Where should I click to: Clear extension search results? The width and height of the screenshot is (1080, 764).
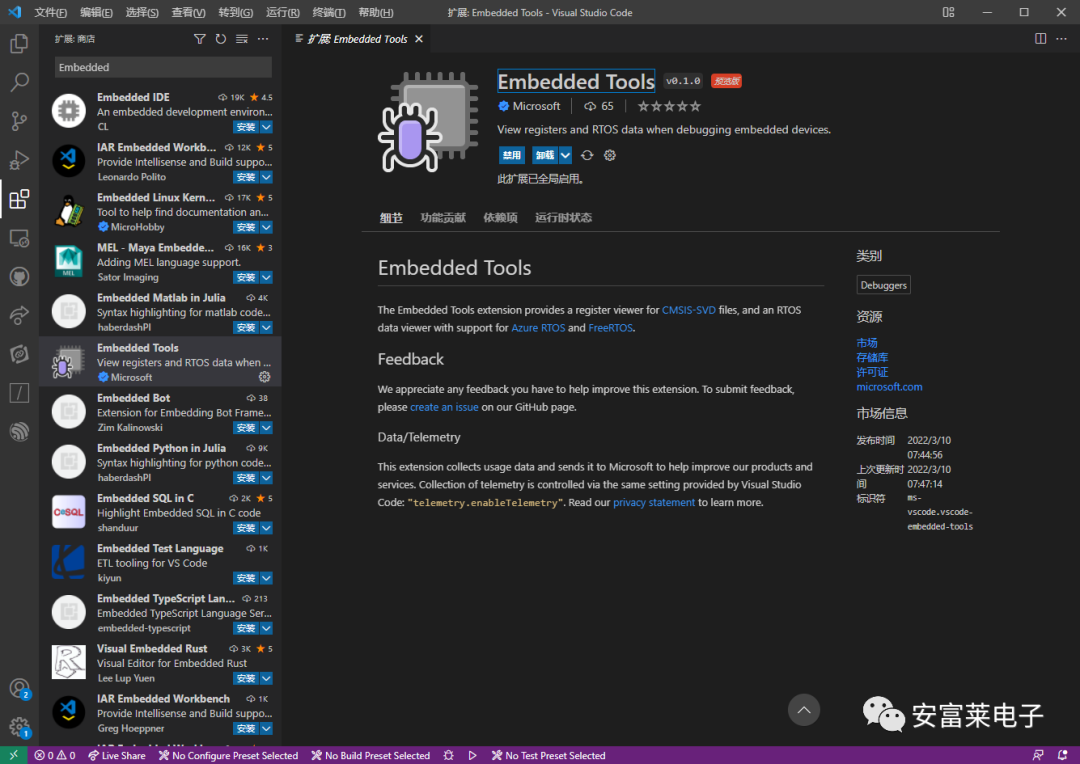242,39
